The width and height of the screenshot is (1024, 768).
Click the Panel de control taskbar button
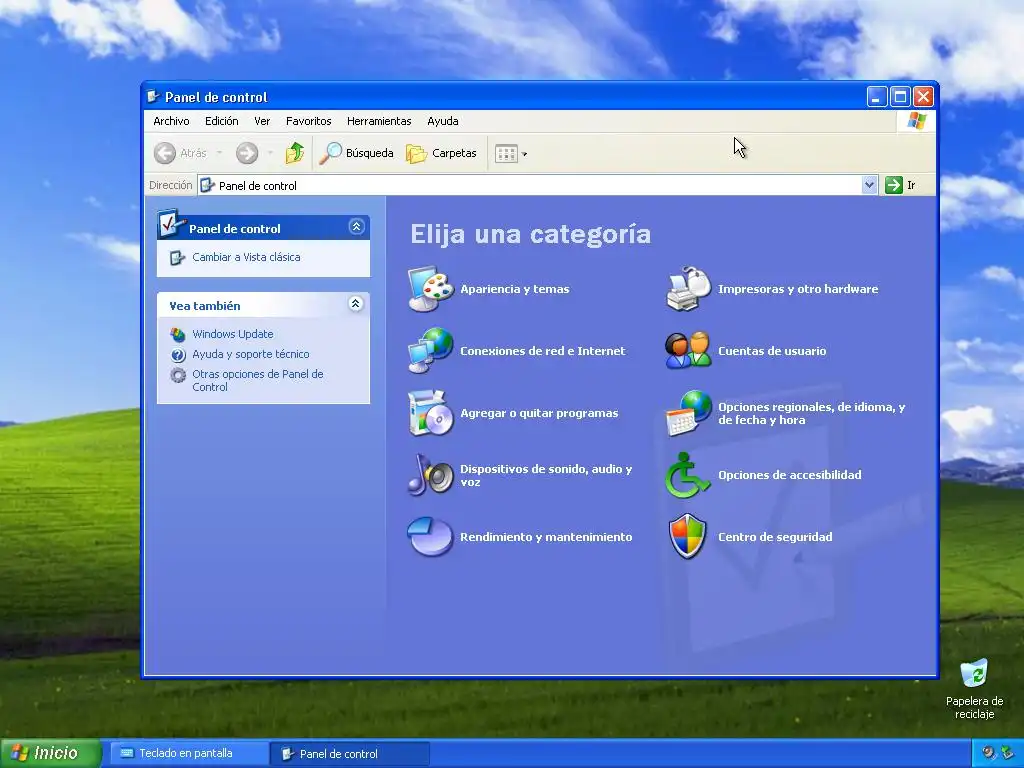click(x=349, y=754)
